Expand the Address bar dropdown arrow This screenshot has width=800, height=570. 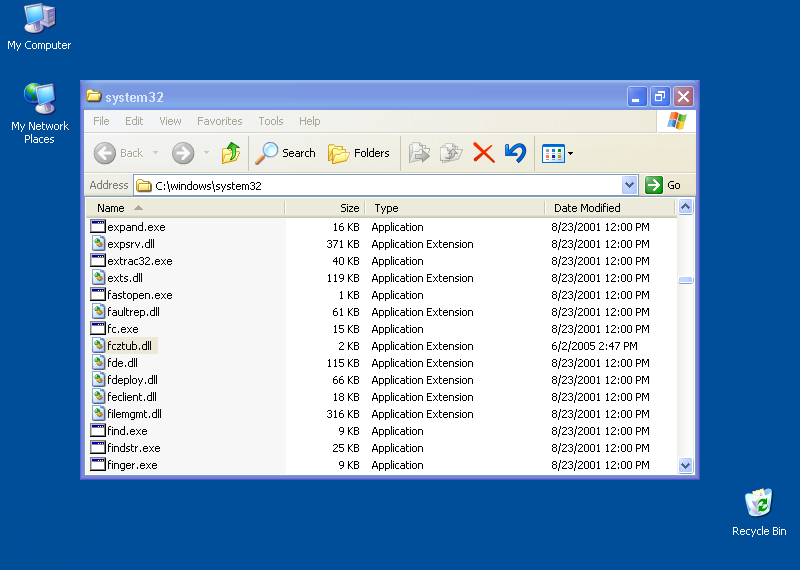(x=629, y=185)
